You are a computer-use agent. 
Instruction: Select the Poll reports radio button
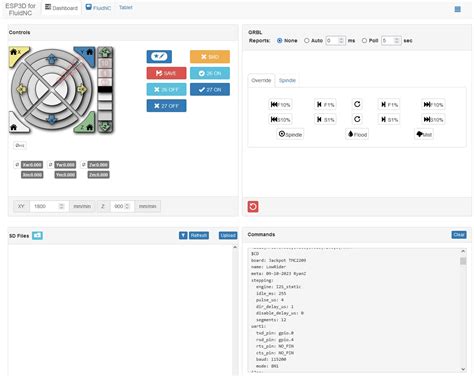pyautogui.click(x=364, y=40)
